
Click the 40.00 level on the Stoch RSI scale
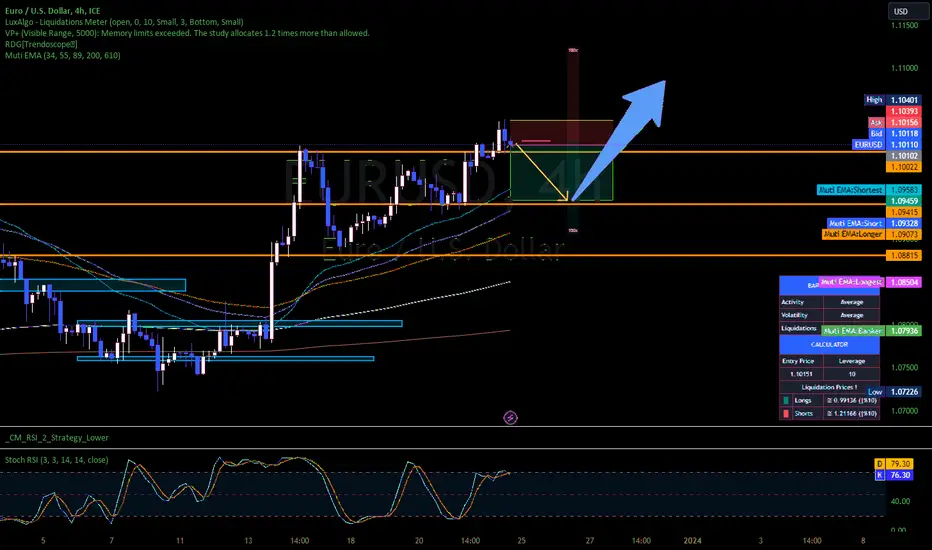(x=900, y=501)
